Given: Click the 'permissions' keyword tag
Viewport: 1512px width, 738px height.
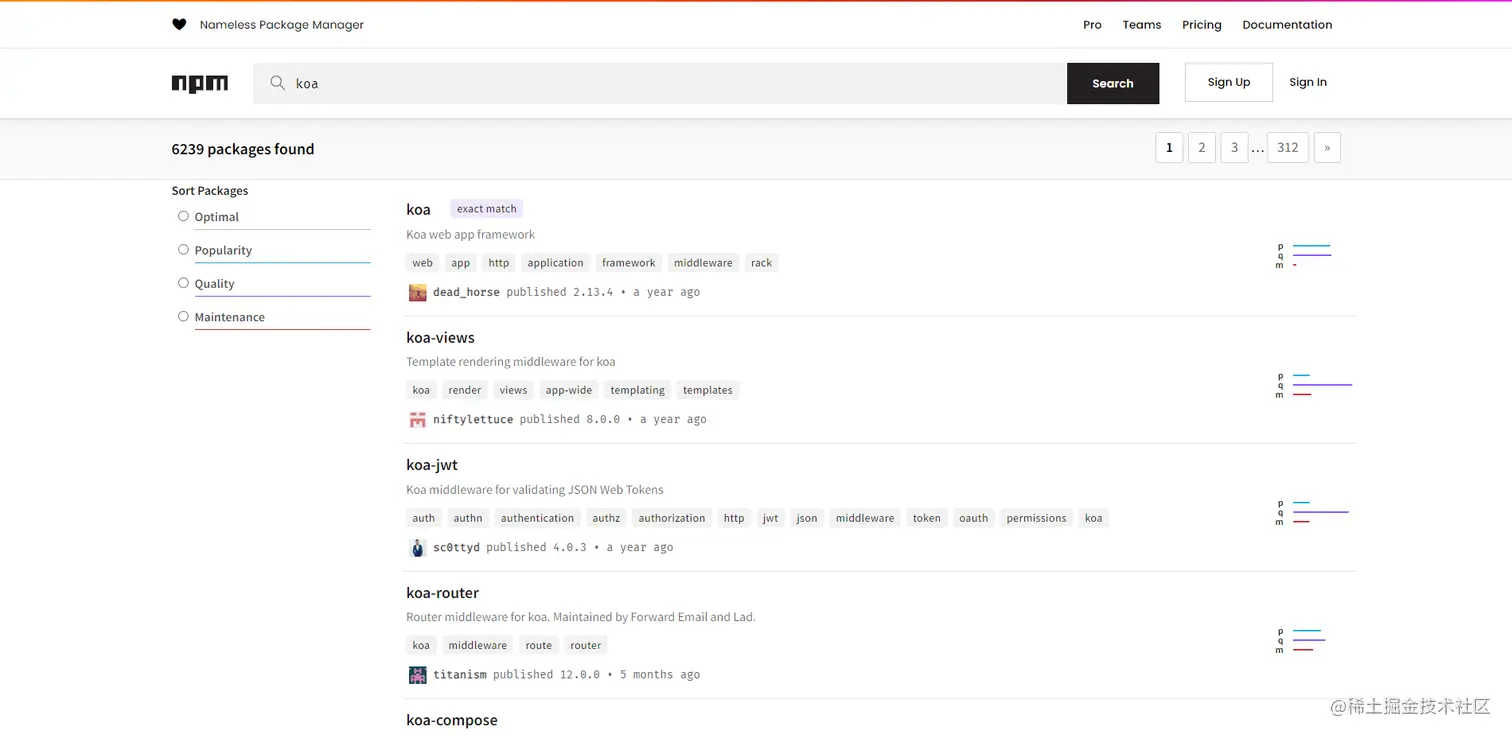Looking at the screenshot, I should point(1037,518).
